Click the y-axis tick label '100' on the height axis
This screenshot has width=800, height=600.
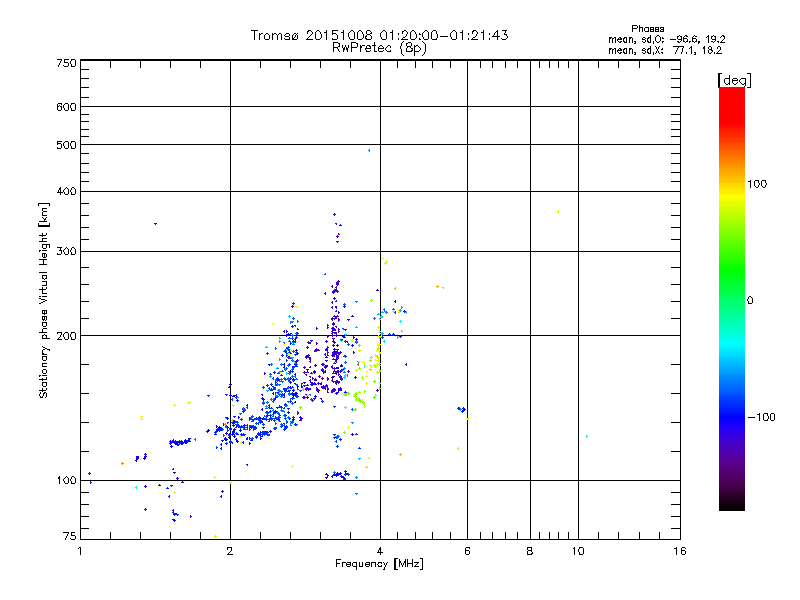click(67, 480)
